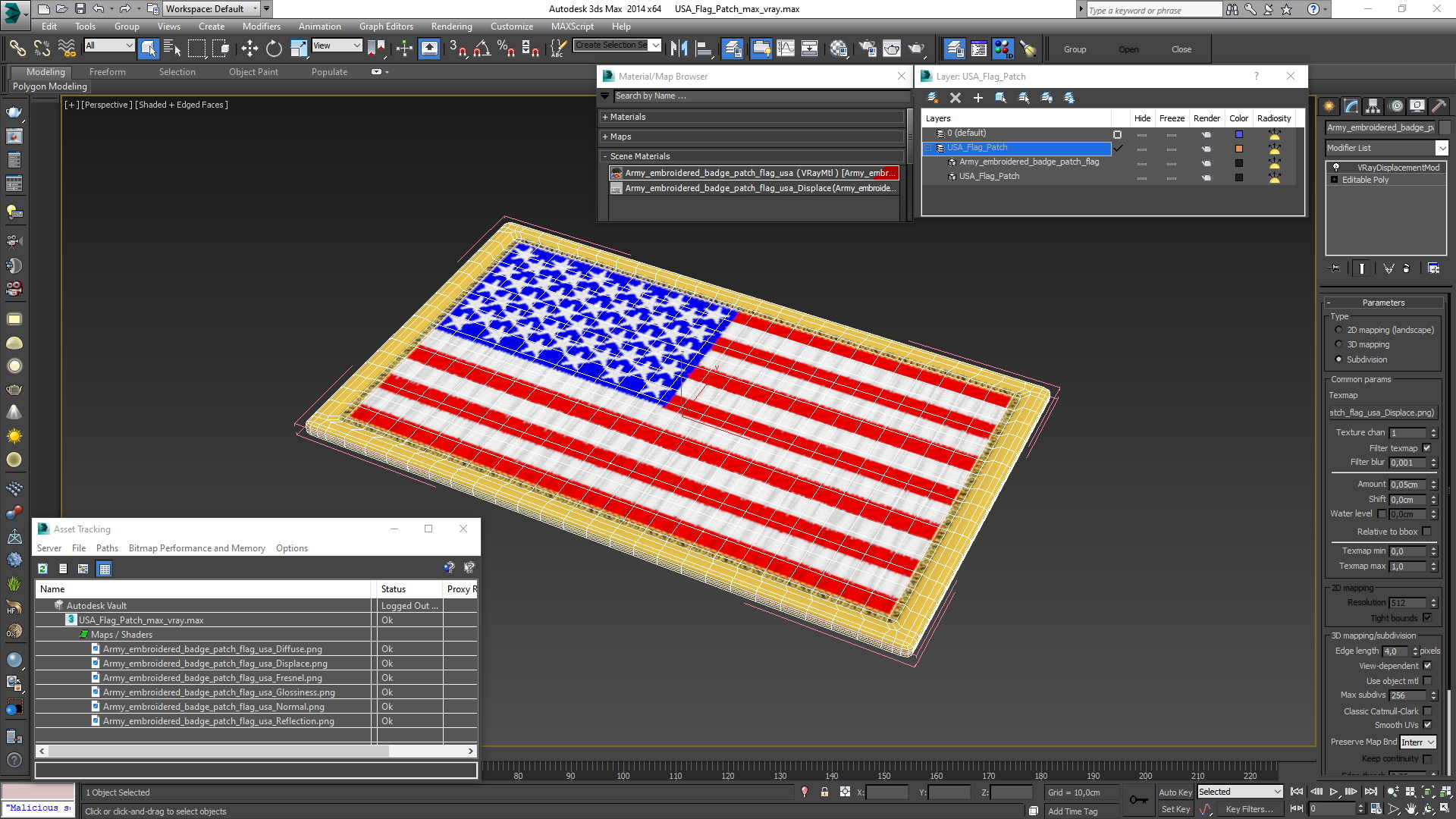Switch to Freeform ribbon tab
The width and height of the screenshot is (1456, 819).
[x=108, y=72]
